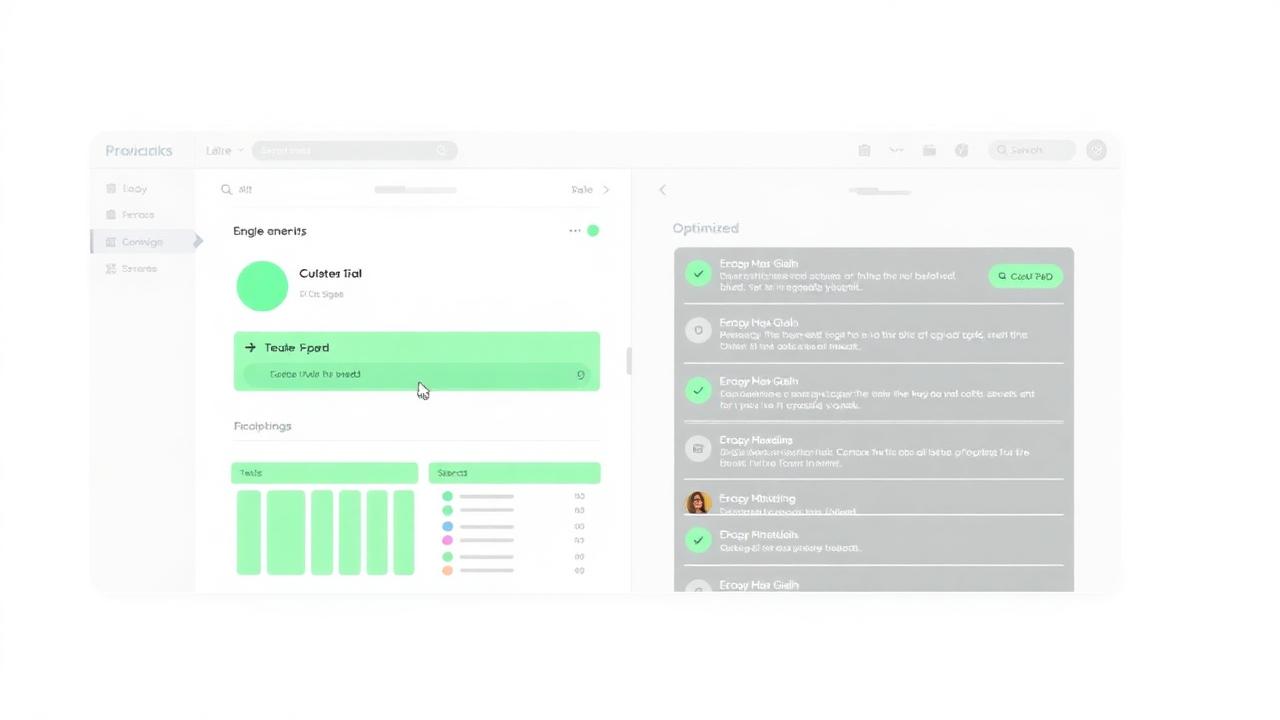Click the Prorodoks title at top left

click(x=139, y=150)
